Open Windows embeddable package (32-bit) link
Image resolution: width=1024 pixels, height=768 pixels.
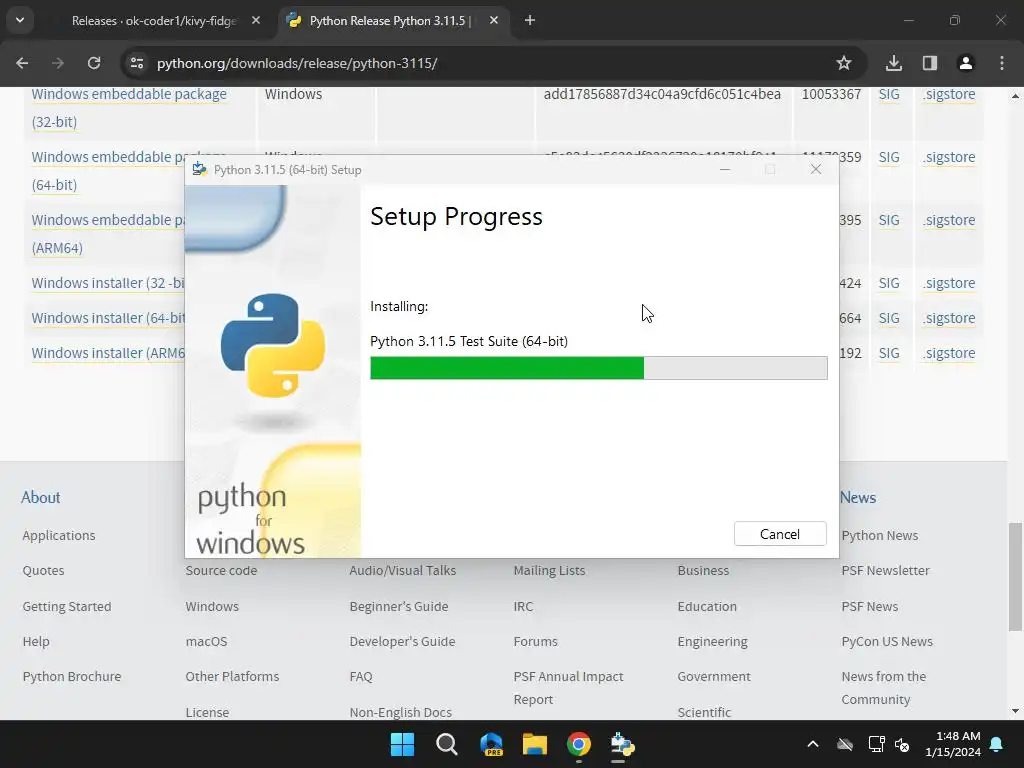click(x=129, y=108)
